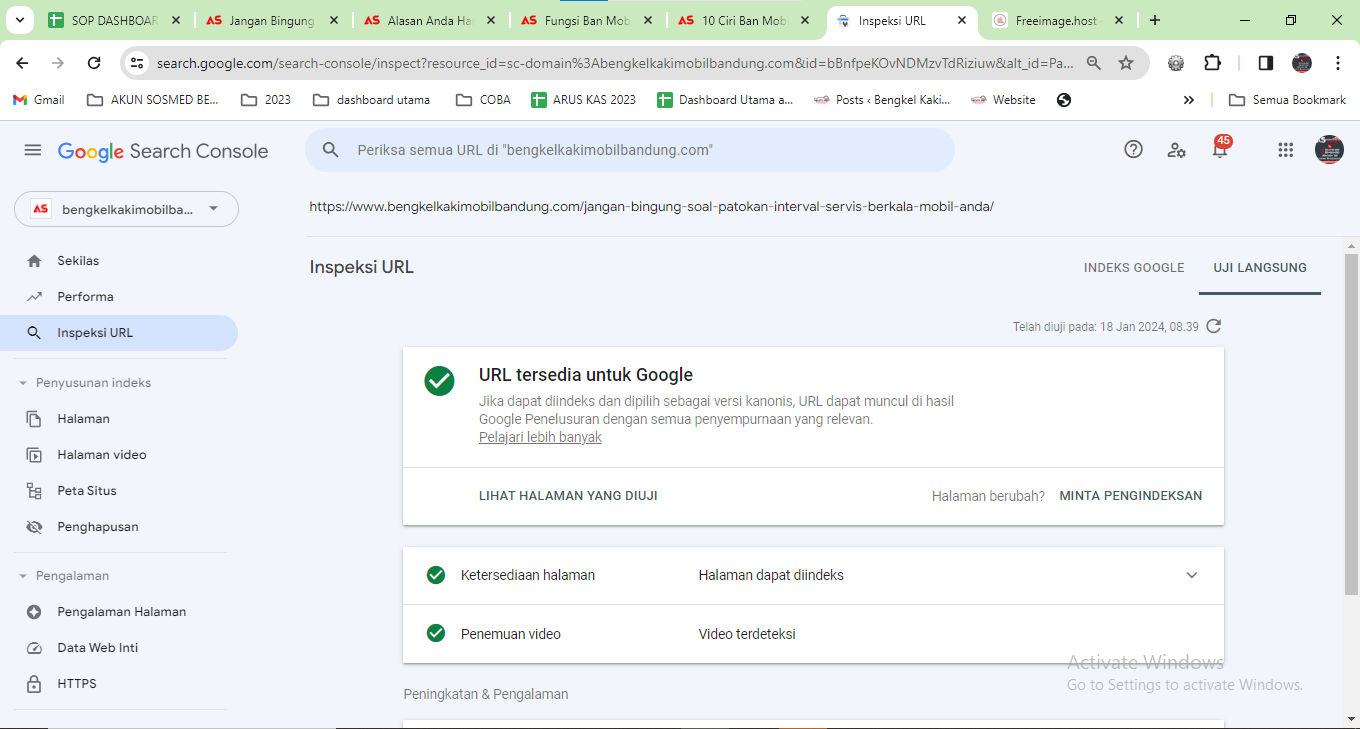
Task: Open the Google apps grid
Action: point(1286,150)
